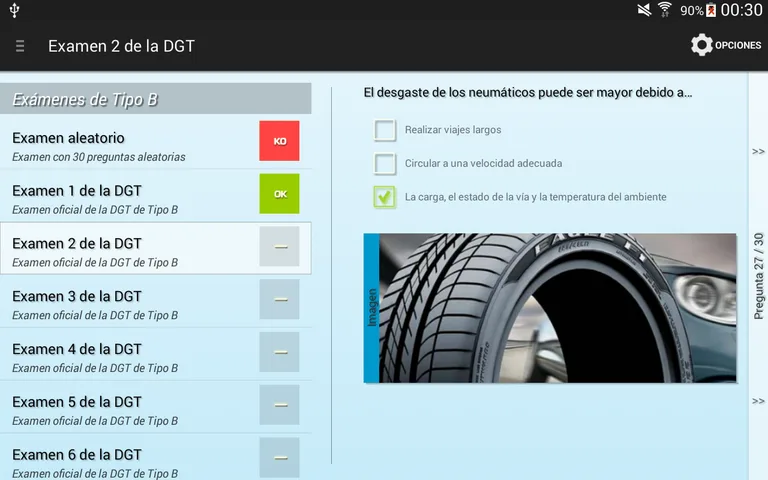This screenshot has height=480, width=768.
Task: Tap the Wi-Fi status icon
Action: pos(665,10)
